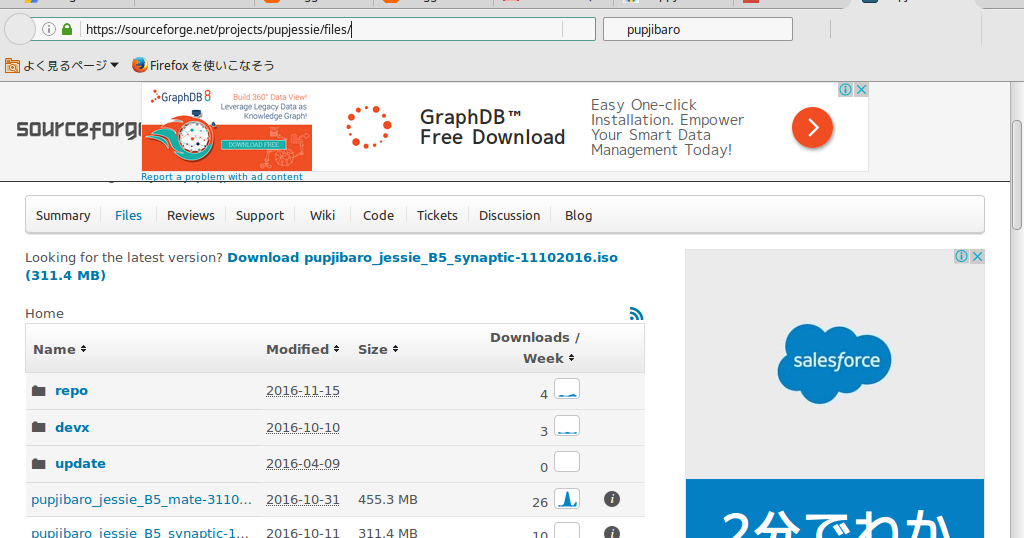Image resolution: width=1024 pixels, height=538 pixels.
Task: Click the page vertical scrollbar thumb
Action: coord(1017,175)
